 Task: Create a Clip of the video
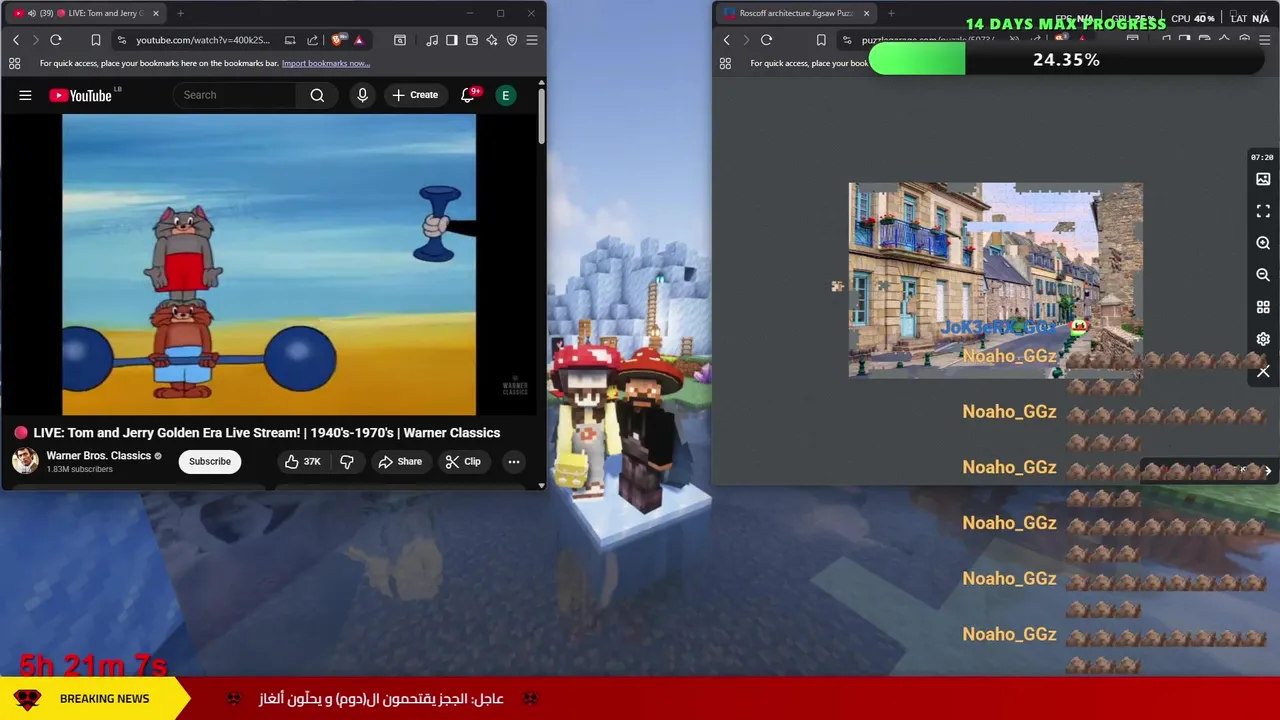pyautogui.click(x=463, y=461)
